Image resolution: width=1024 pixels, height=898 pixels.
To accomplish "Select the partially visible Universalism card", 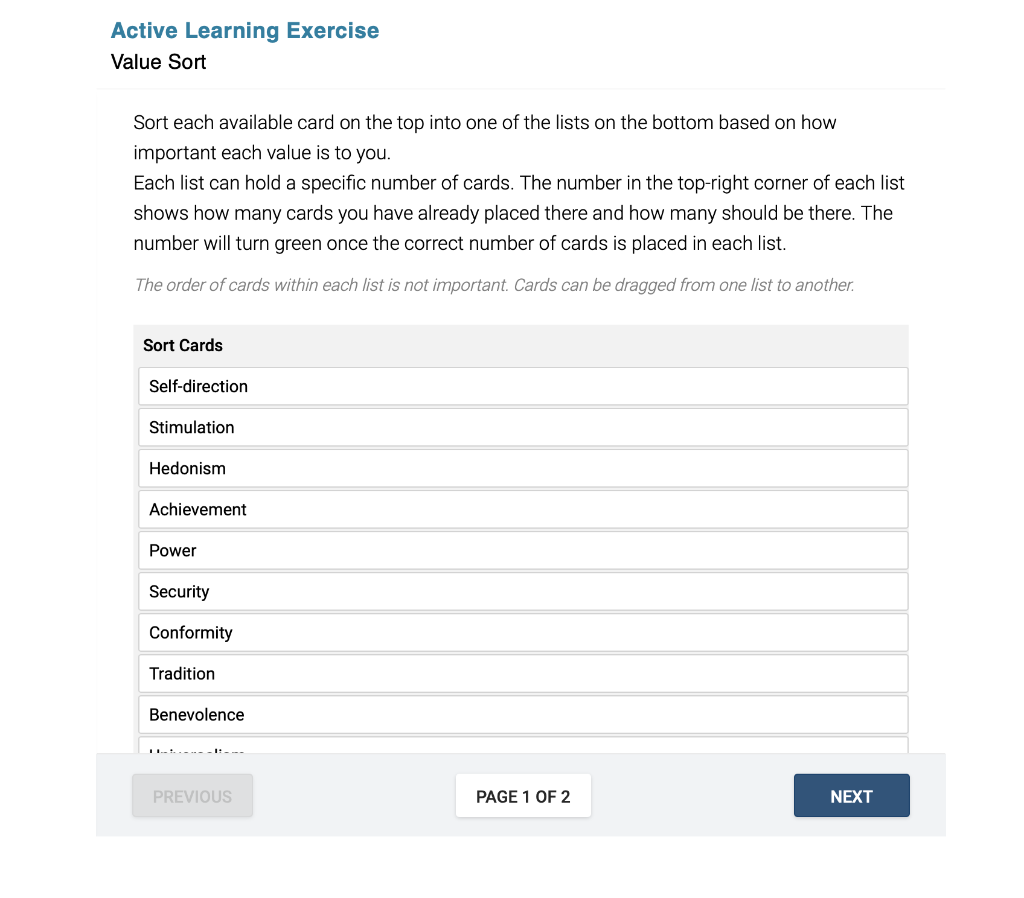I will [x=522, y=751].
